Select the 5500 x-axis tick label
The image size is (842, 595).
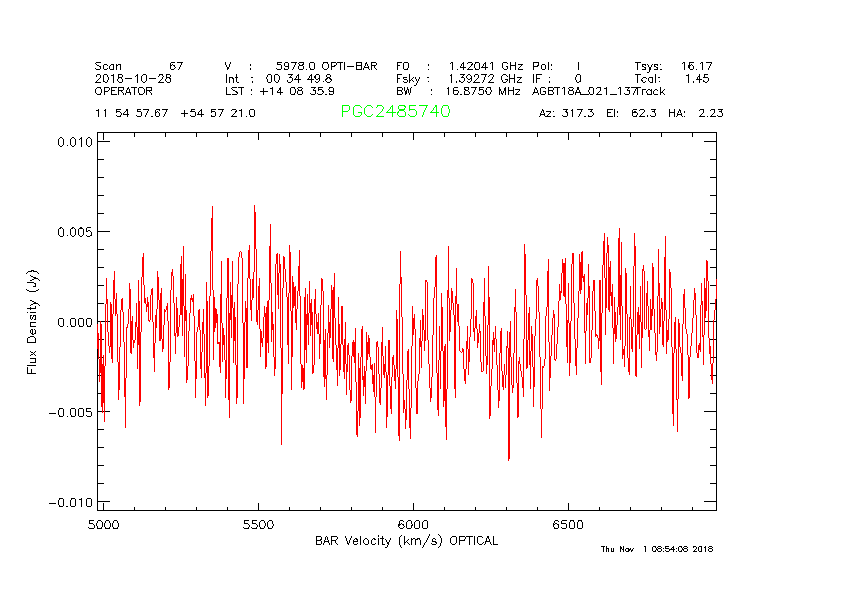pyautogui.click(x=258, y=524)
